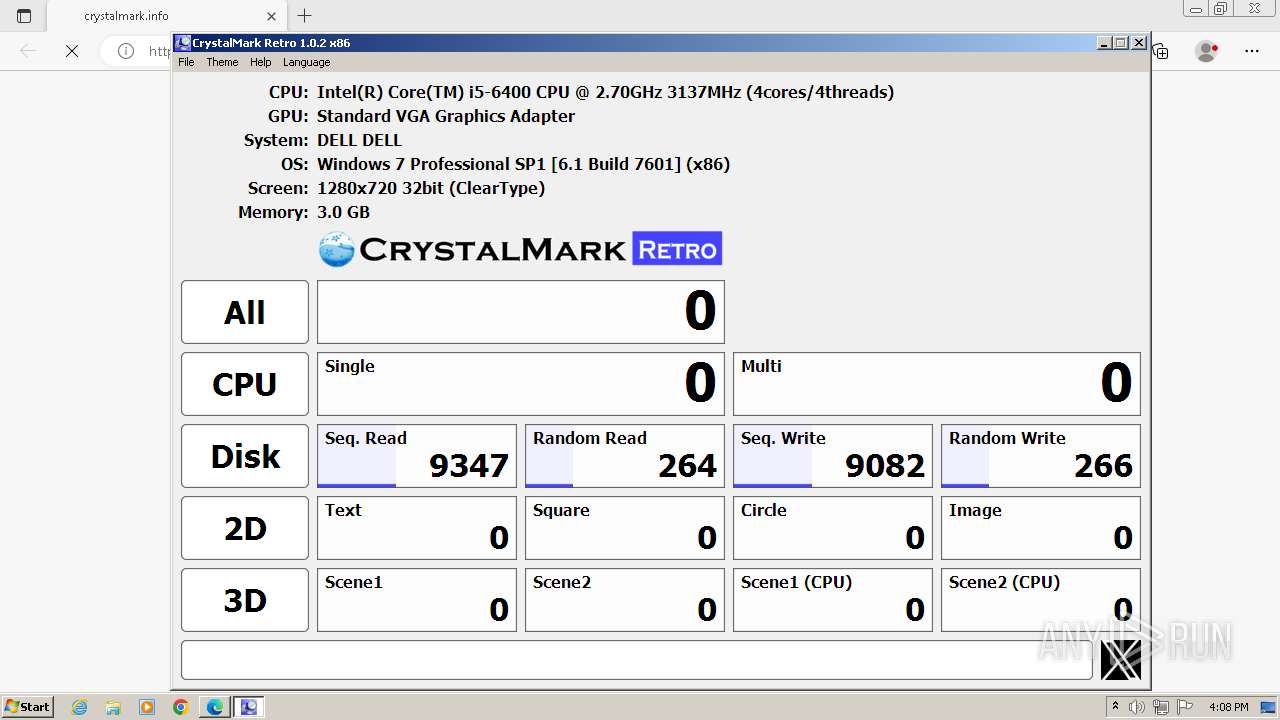Open Edge collections icon
The width and height of the screenshot is (1280, 720).
click(1161, 51)
